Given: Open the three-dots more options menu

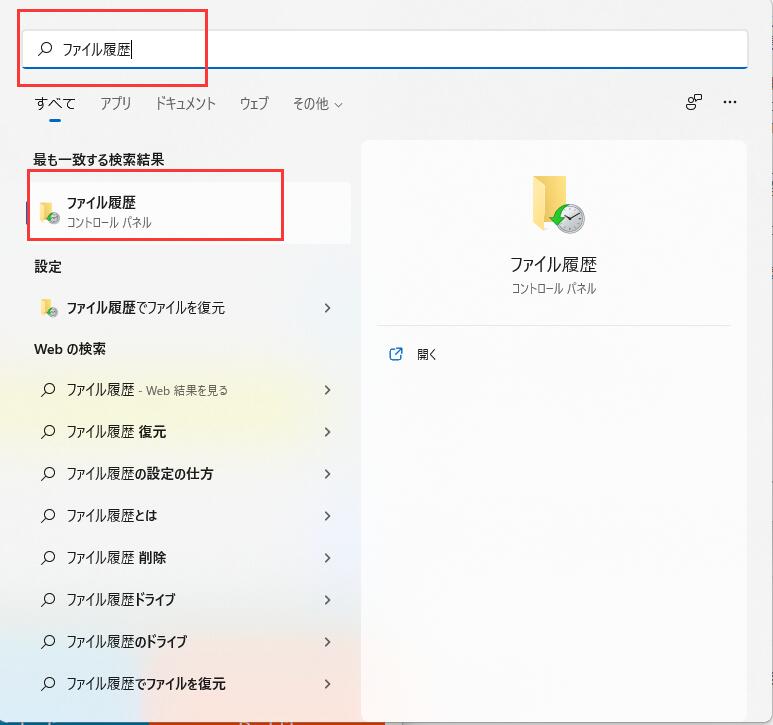Looking at the screenshot, I should point(730,102).
